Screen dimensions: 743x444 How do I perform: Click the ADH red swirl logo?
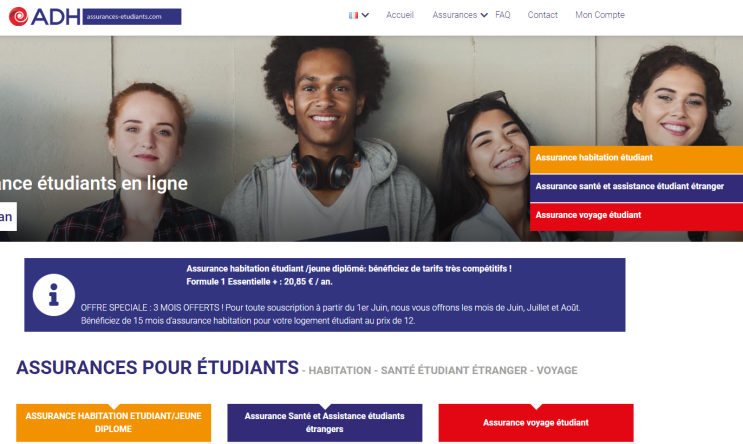(18, 17)
